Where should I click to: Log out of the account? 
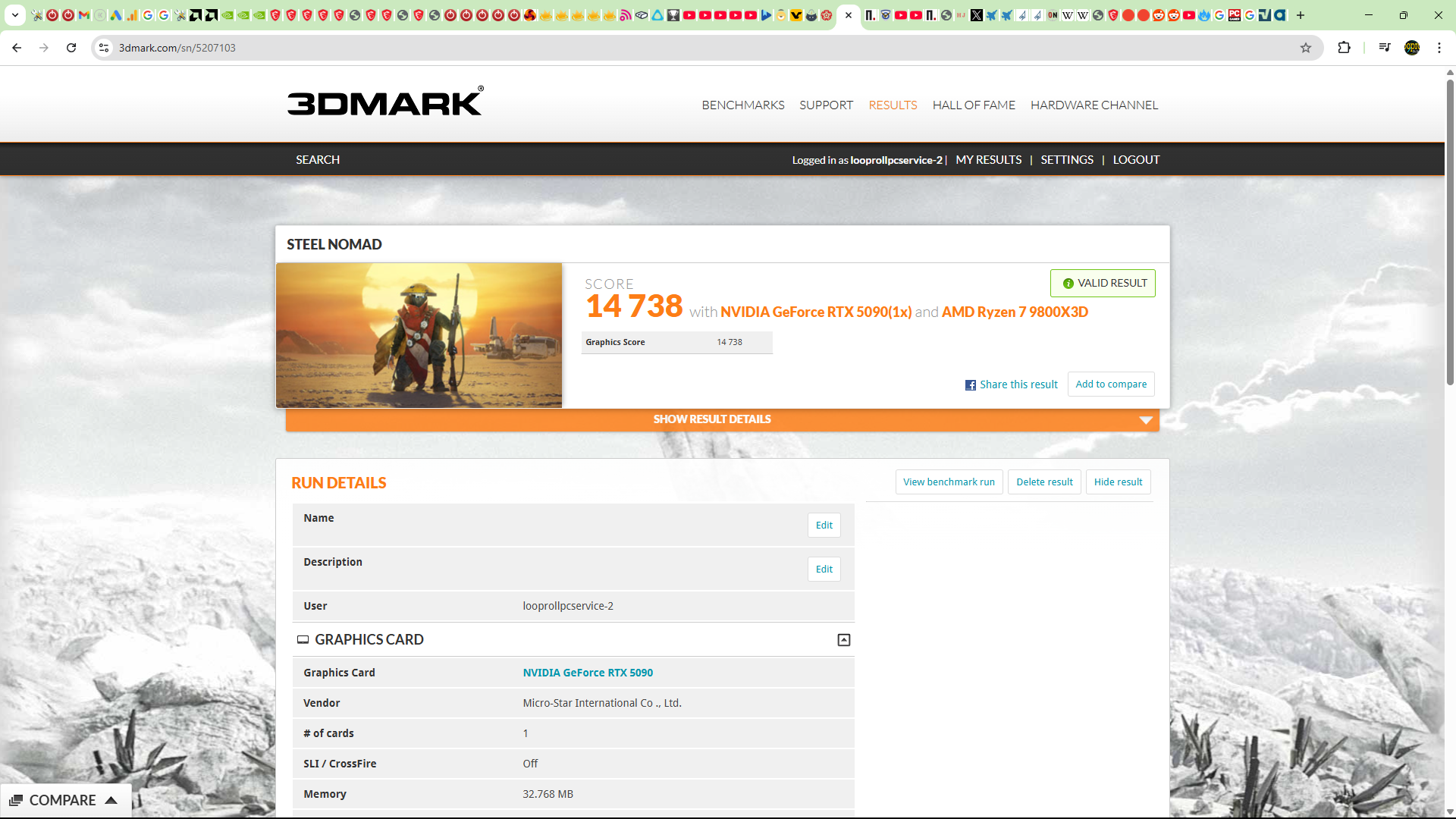click(1135, 160)
